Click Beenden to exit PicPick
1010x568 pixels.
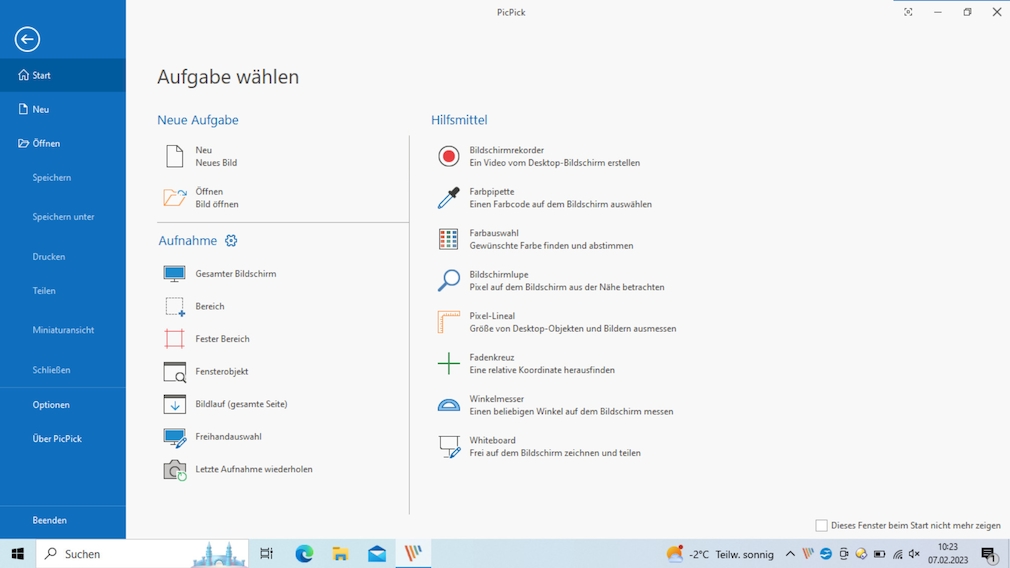(49, 521)
